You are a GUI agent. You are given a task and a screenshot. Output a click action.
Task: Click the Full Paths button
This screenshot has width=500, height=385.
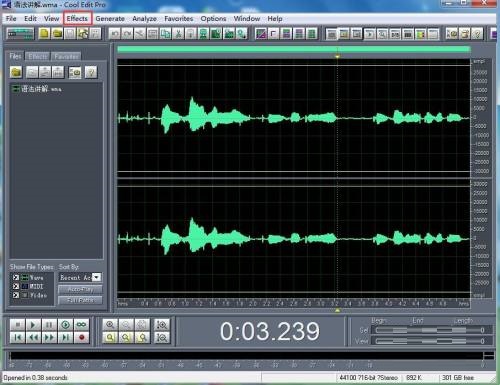[x=80, y=300]
